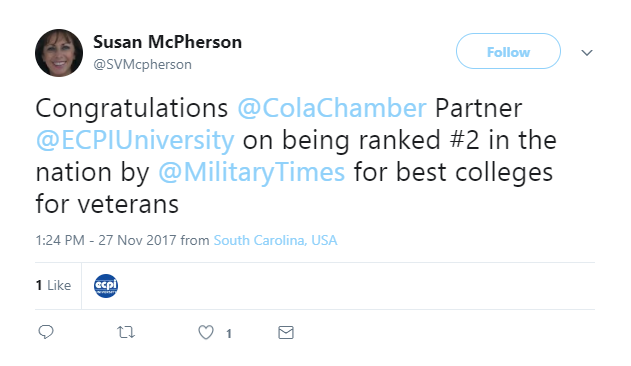Screen dimensions: 631x366
Task: Visit the @ColaChamber mention
Action: point(332,108)
